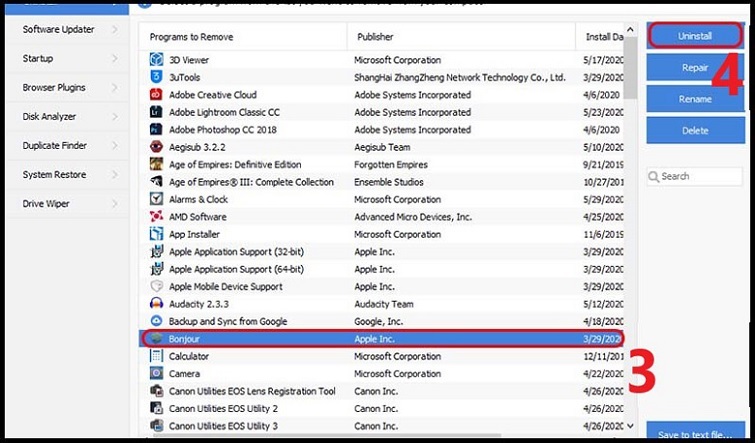
Task: Click the Adobe Creative Cloud icon
Action: pos(156,94)
